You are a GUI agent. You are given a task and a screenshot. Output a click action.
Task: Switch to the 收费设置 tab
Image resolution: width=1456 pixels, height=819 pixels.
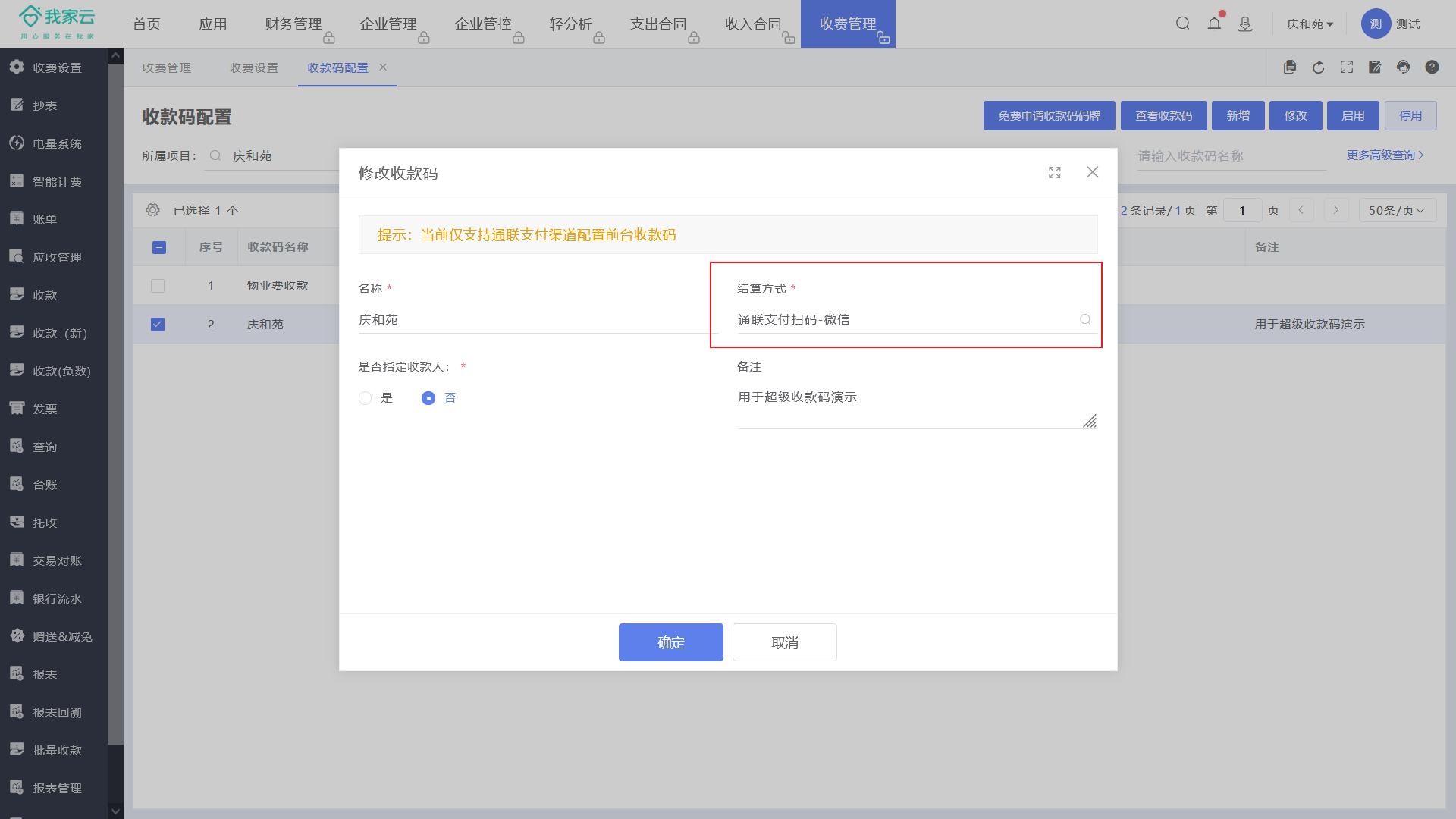pyautogui.click(x=254, y=68)
